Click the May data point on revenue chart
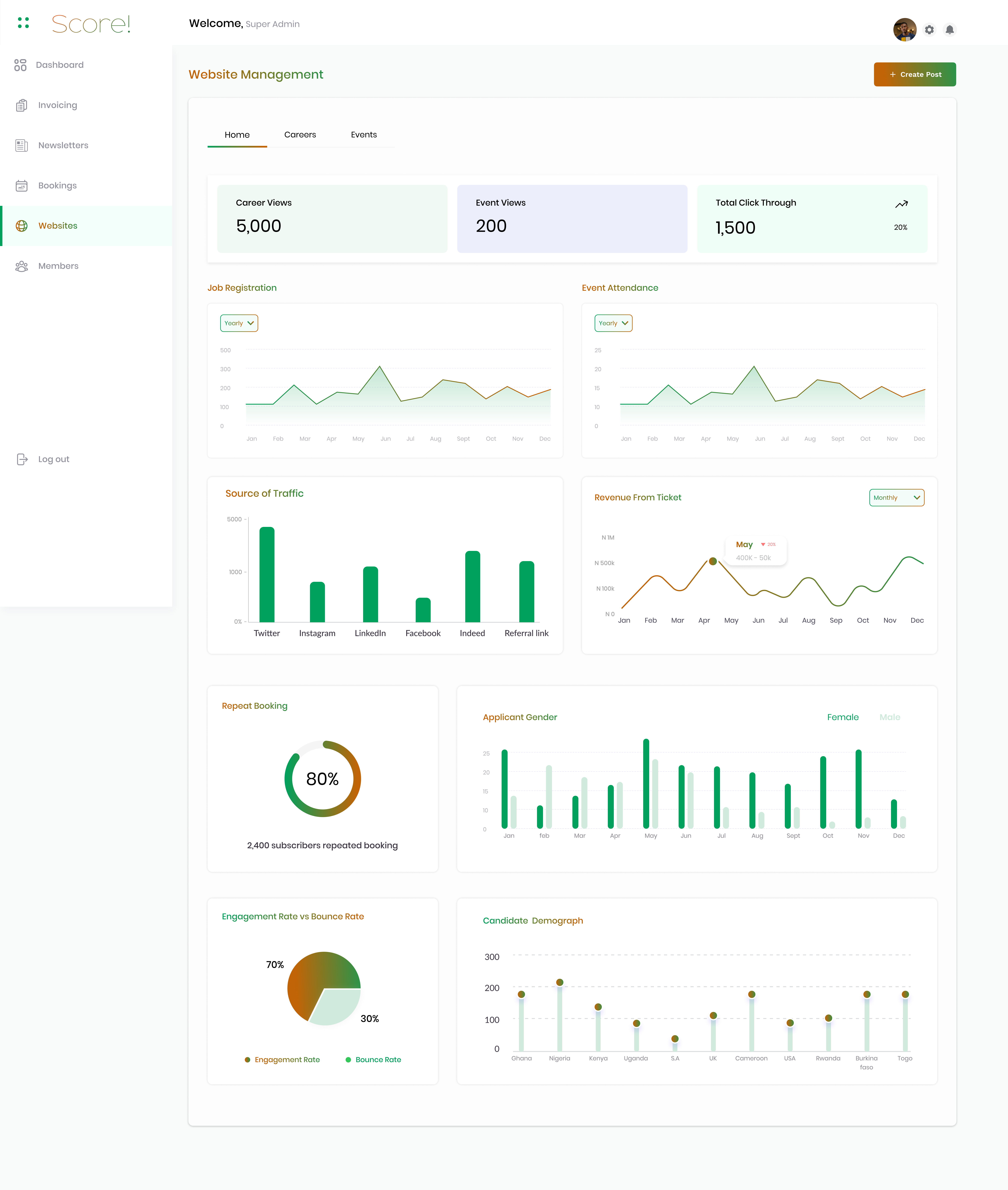This screenshot has width=1008, height=1190. tap(712, 561)
